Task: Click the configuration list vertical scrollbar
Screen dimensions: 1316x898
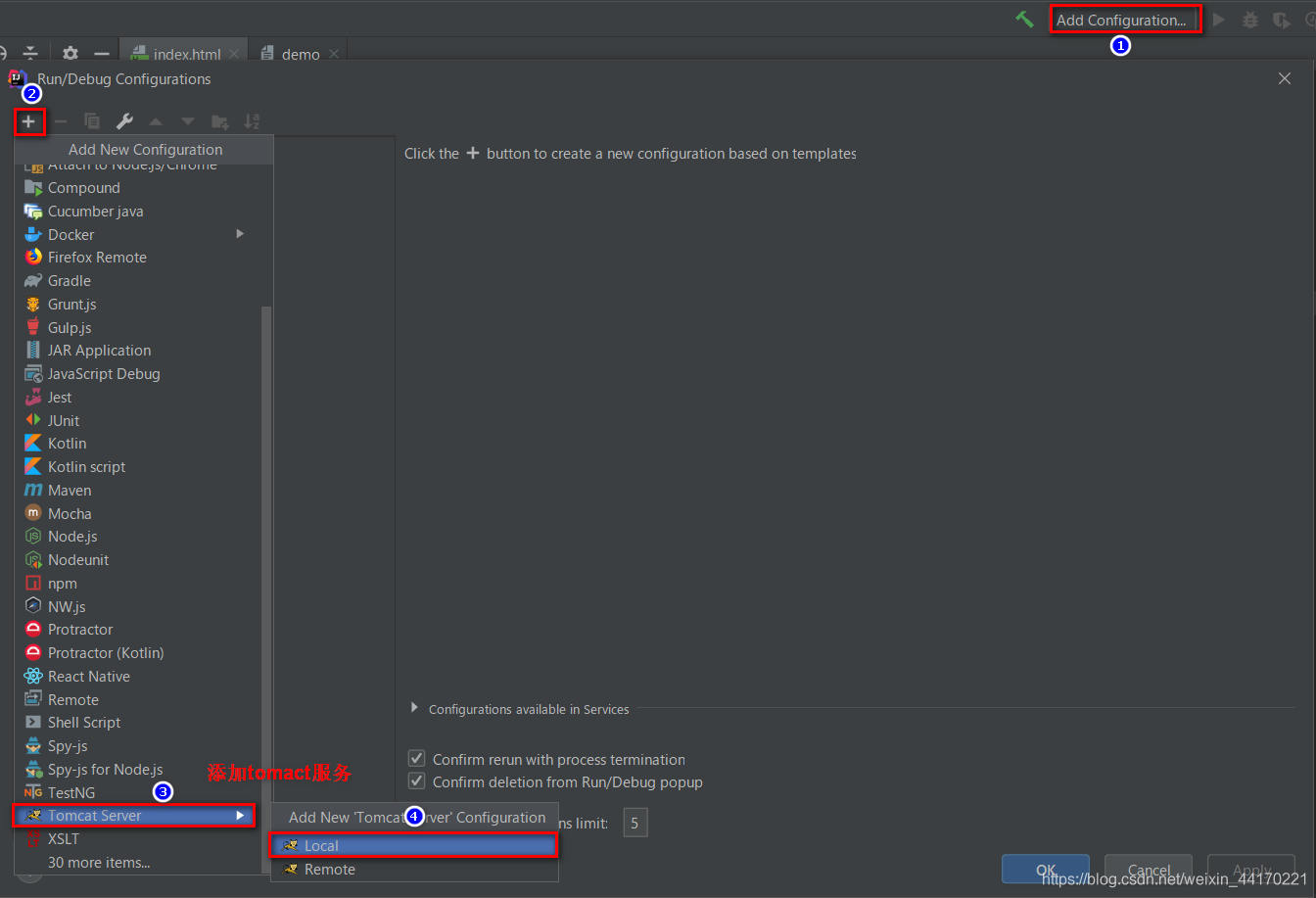Action: 266,588
